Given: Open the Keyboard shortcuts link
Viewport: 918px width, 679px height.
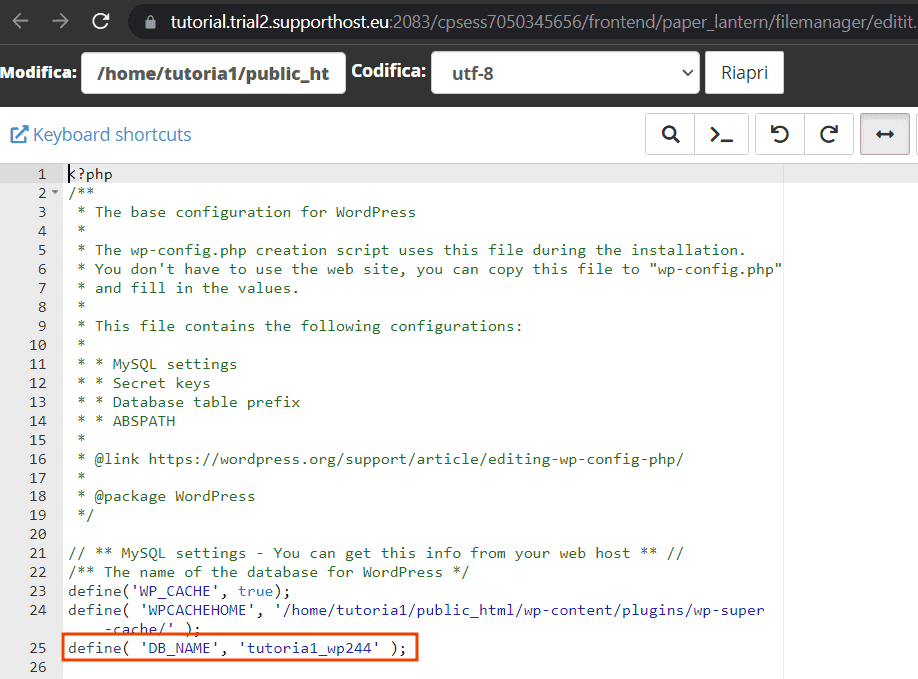Looking at the screenshot, I should pos(112,135).
